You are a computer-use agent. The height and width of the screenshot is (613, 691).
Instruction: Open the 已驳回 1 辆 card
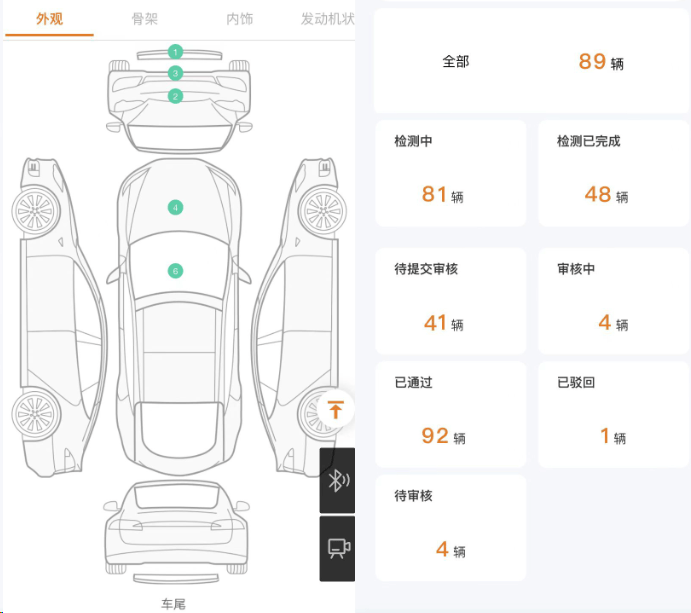(x=613, y=414)
